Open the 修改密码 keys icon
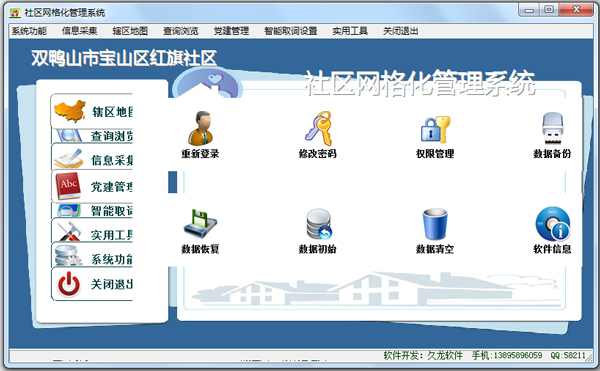This screenshot has width=600, height=371. pos(318,128)
